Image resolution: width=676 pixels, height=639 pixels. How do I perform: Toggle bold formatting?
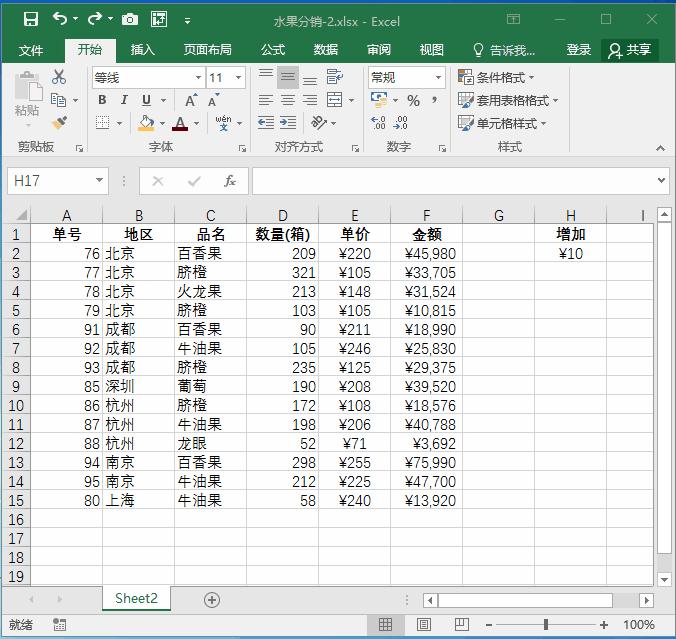tap(102, 100)
